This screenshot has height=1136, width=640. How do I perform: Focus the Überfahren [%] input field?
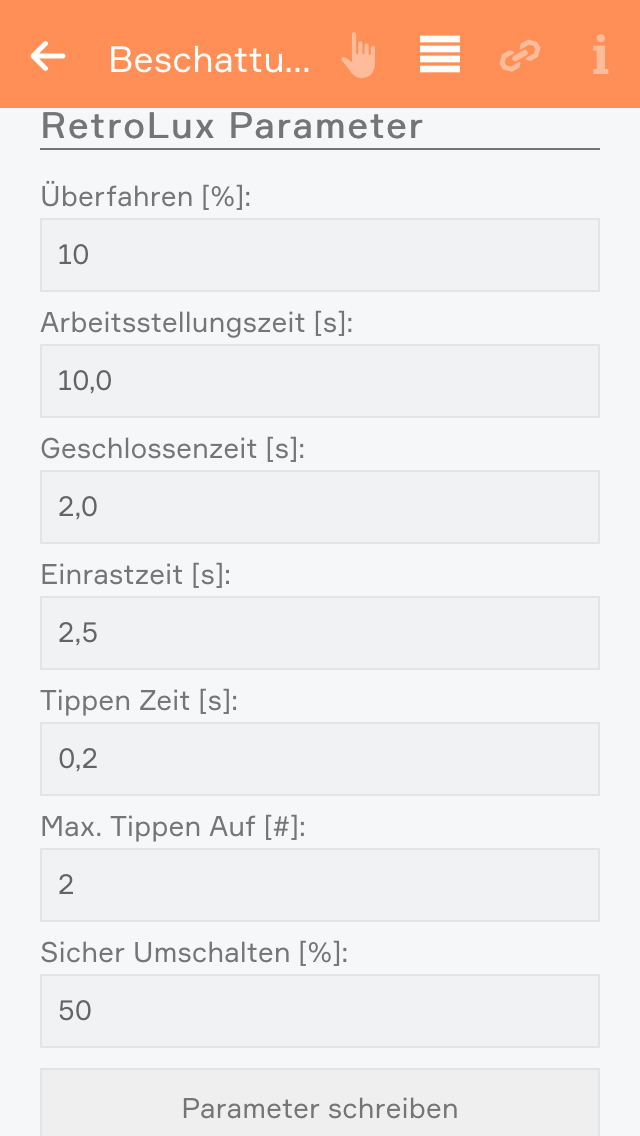pyautogui.click(x=320, y=255)
